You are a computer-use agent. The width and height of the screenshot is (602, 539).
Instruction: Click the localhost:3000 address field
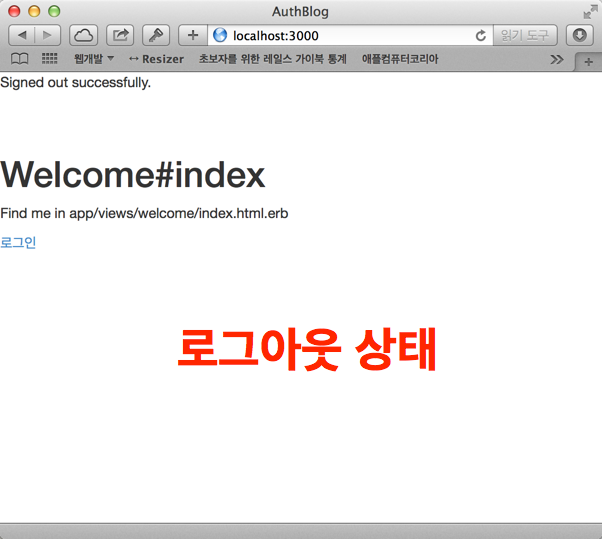coord(340,35)
